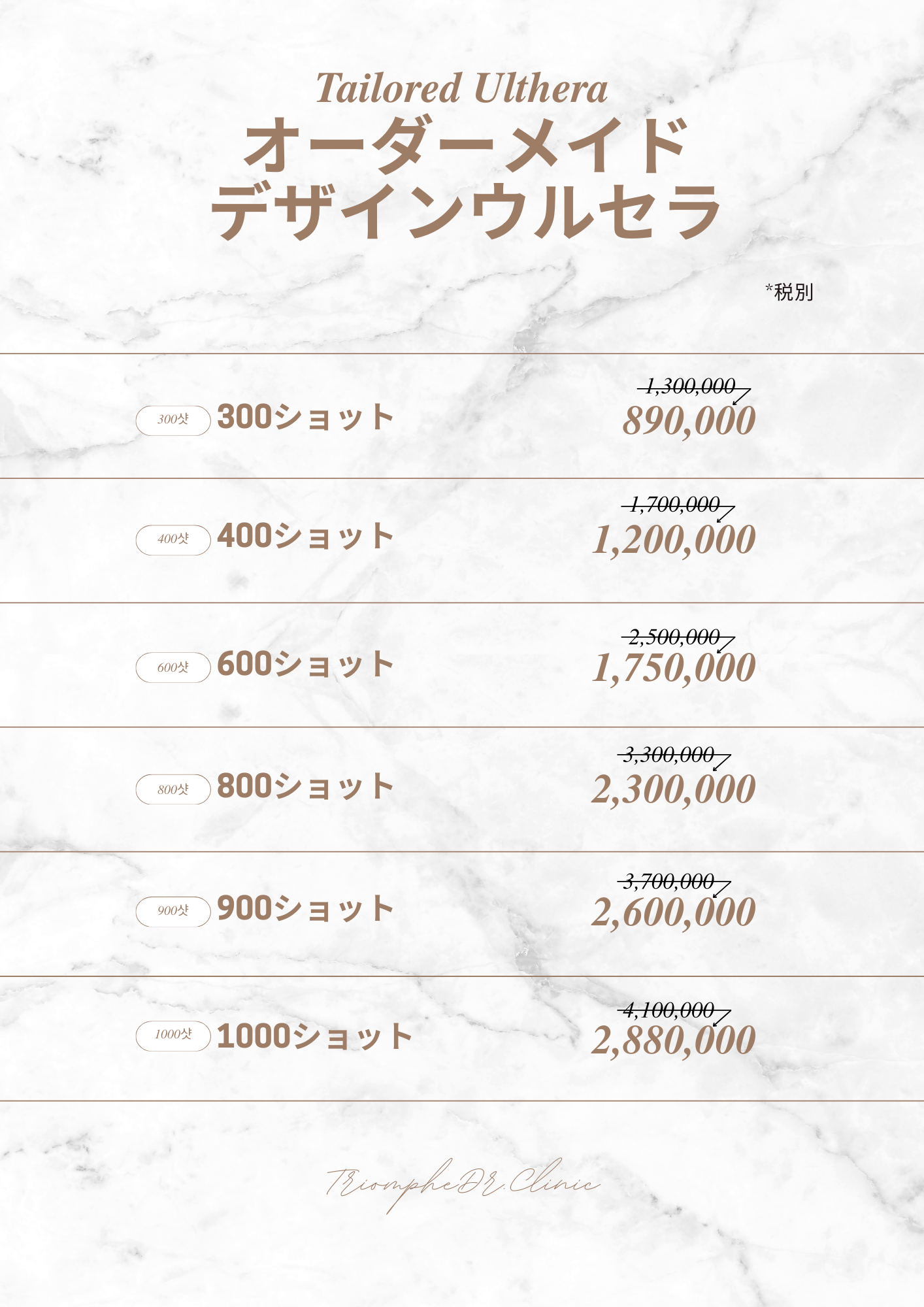Screen dimensions: 924x1307
Task: Select the 600샷 oval tag
Action: pos(173,667)
